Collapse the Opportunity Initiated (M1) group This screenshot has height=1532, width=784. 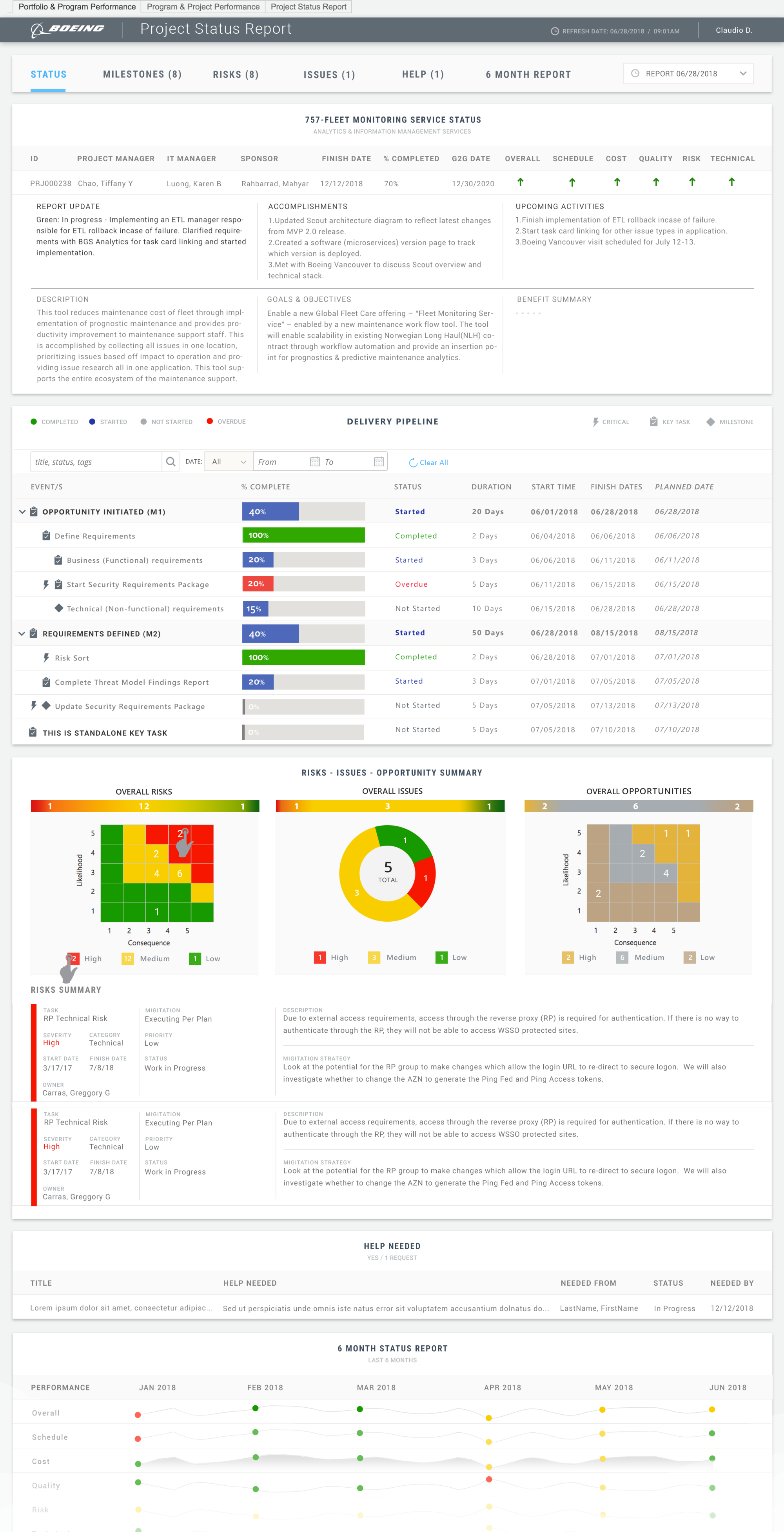pyautogui.click(x=22, y=511)
